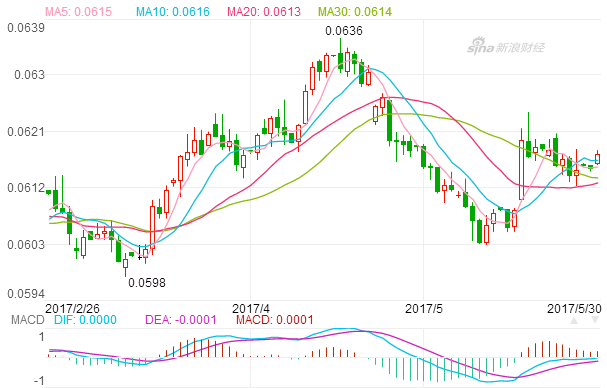Select the MA10: 0.0616 legend label
607x388 pixels.
pyautogui.click(x=173, y=12)
